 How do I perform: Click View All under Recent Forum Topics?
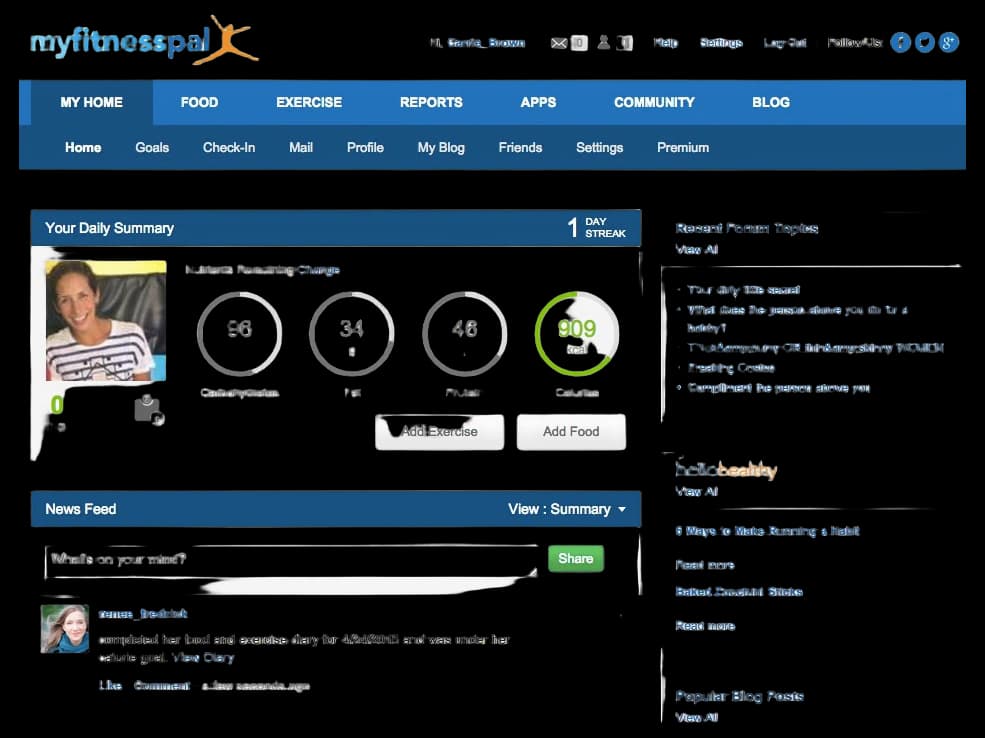tap(696, 249)
